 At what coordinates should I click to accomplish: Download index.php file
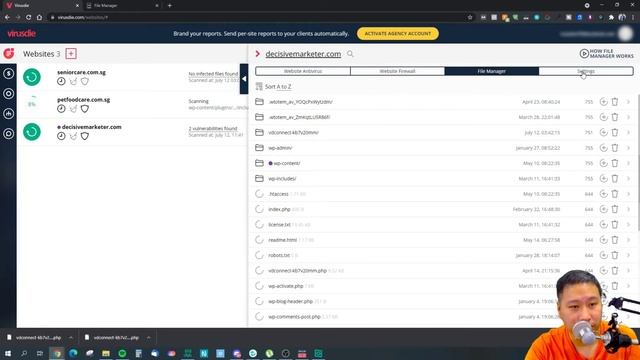tap(603, 209)
